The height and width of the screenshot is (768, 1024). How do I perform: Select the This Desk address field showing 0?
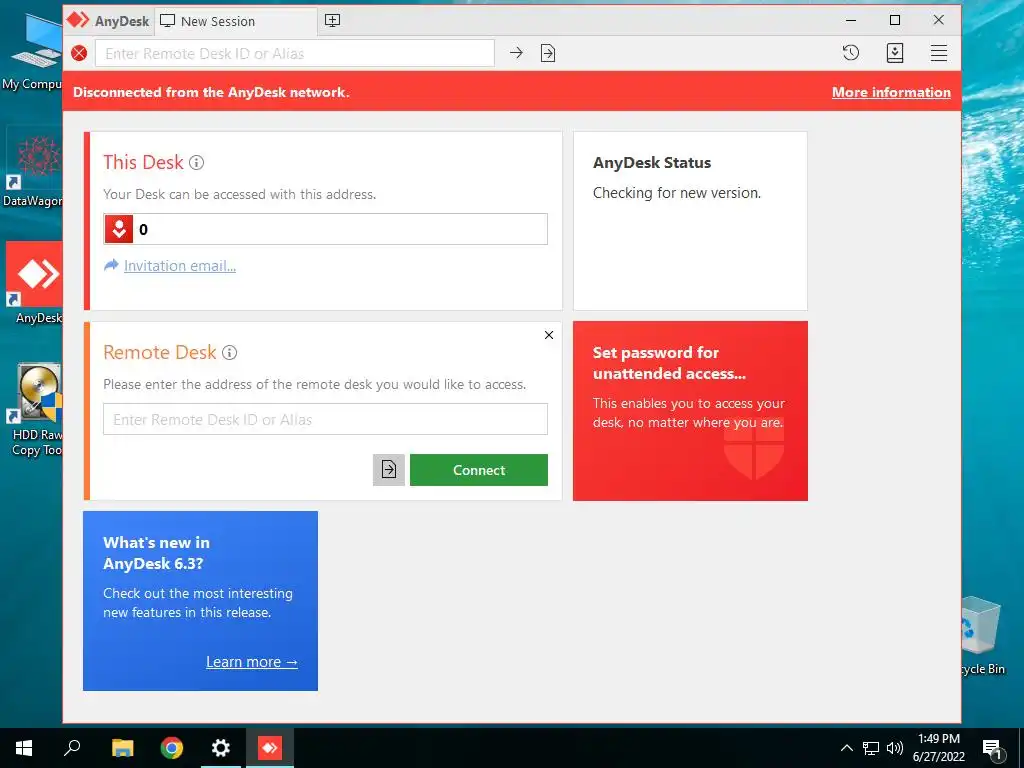click(x=325, y=229)
